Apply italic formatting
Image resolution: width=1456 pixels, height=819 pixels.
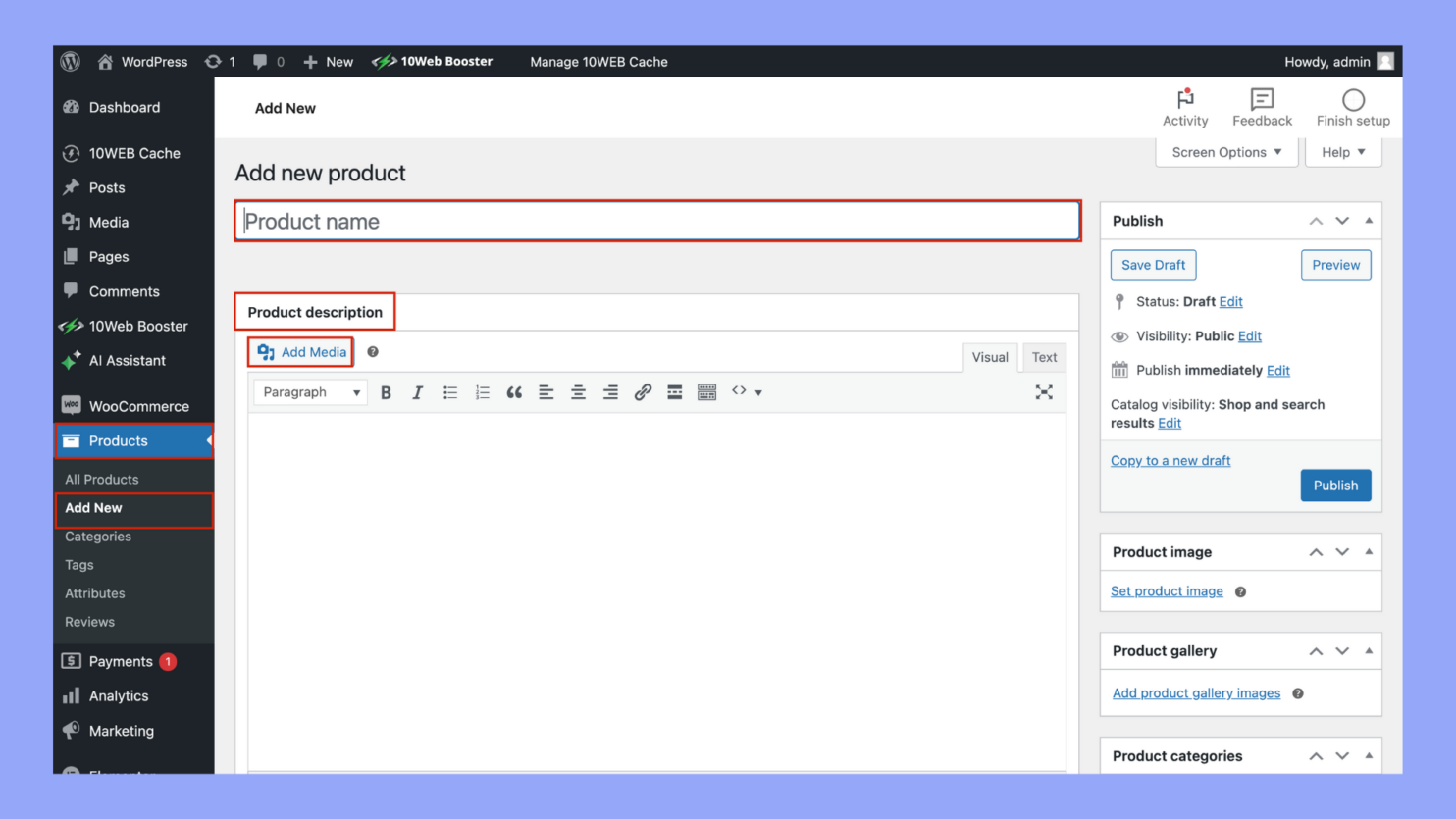(x=417, y=391)
